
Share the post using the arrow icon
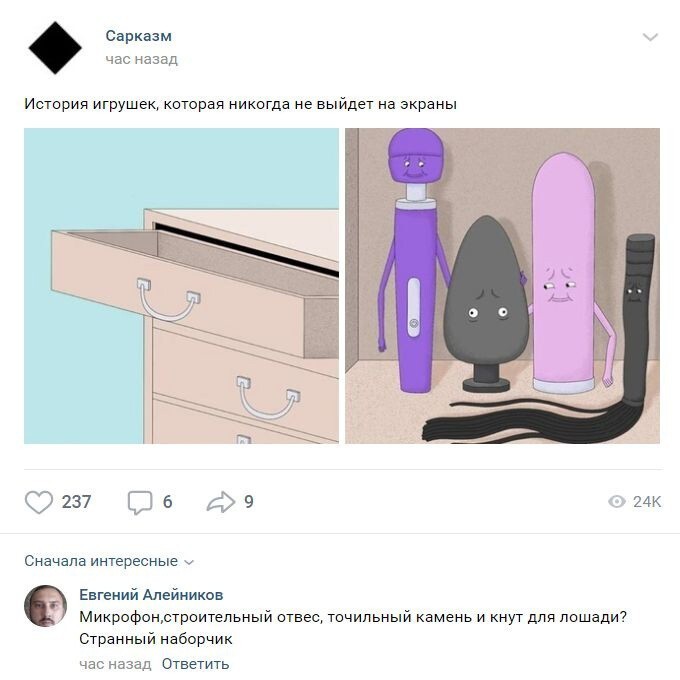click(220, 502)
